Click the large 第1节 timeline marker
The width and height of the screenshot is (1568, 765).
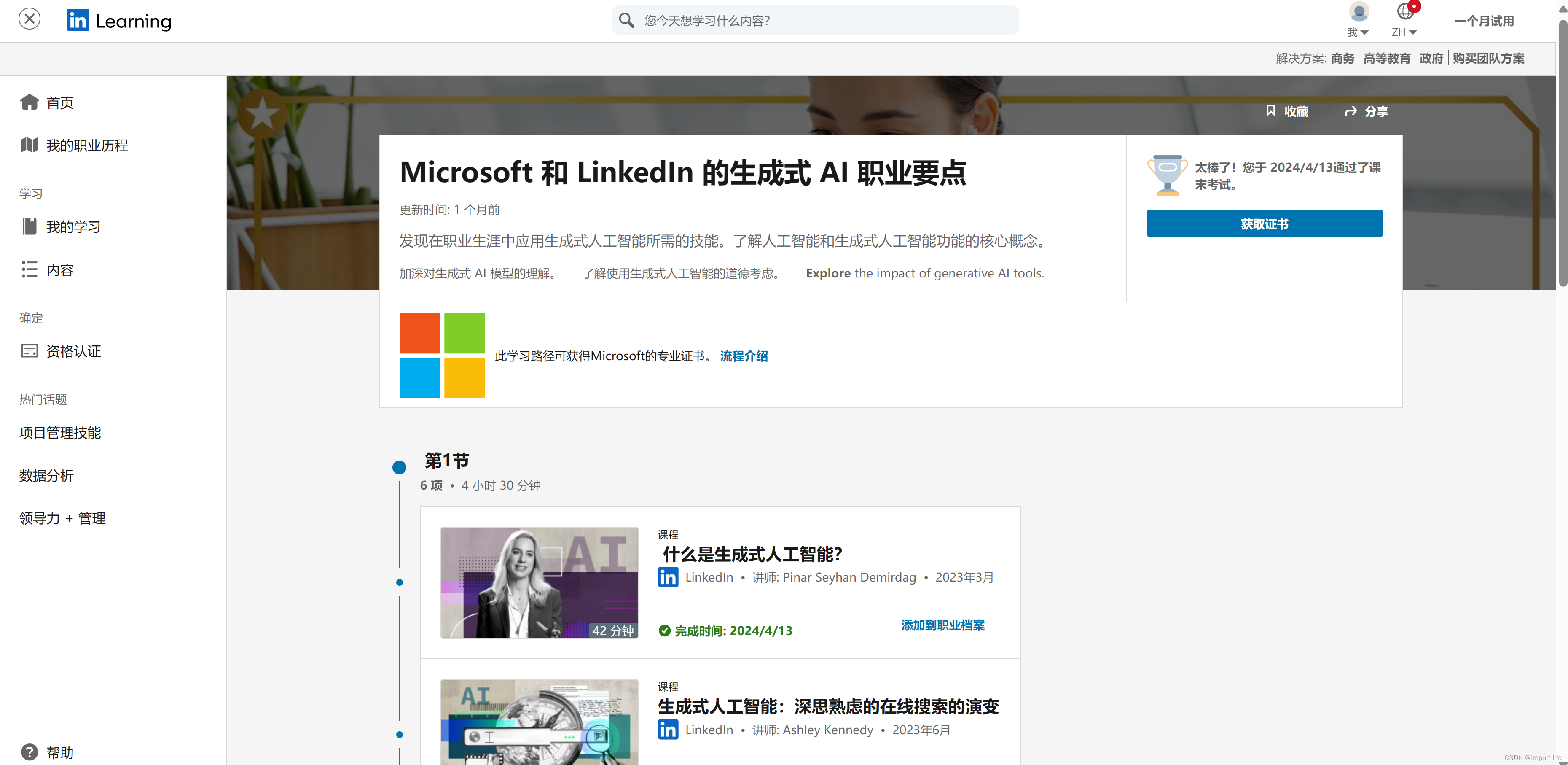click(x=399, y=467)
